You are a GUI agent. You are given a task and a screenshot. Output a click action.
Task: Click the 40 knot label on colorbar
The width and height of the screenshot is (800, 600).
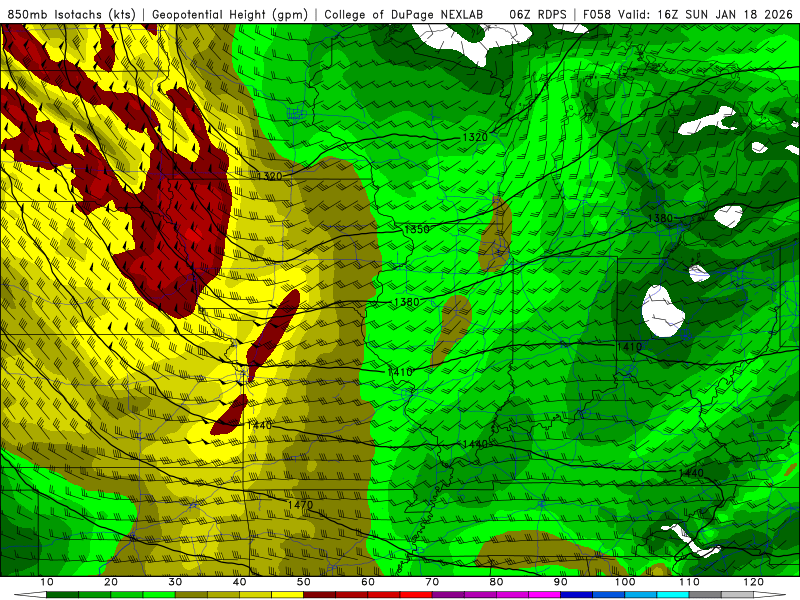pos(239,582)
